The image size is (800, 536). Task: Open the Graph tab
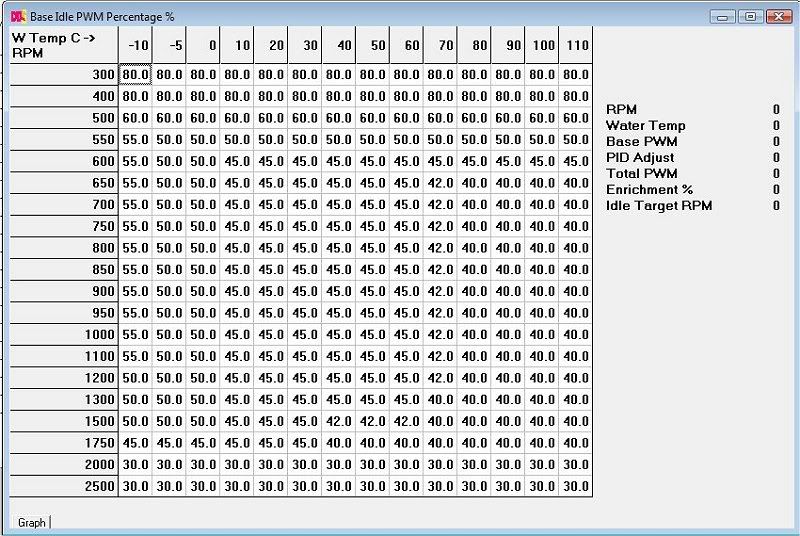click(31, 522)
